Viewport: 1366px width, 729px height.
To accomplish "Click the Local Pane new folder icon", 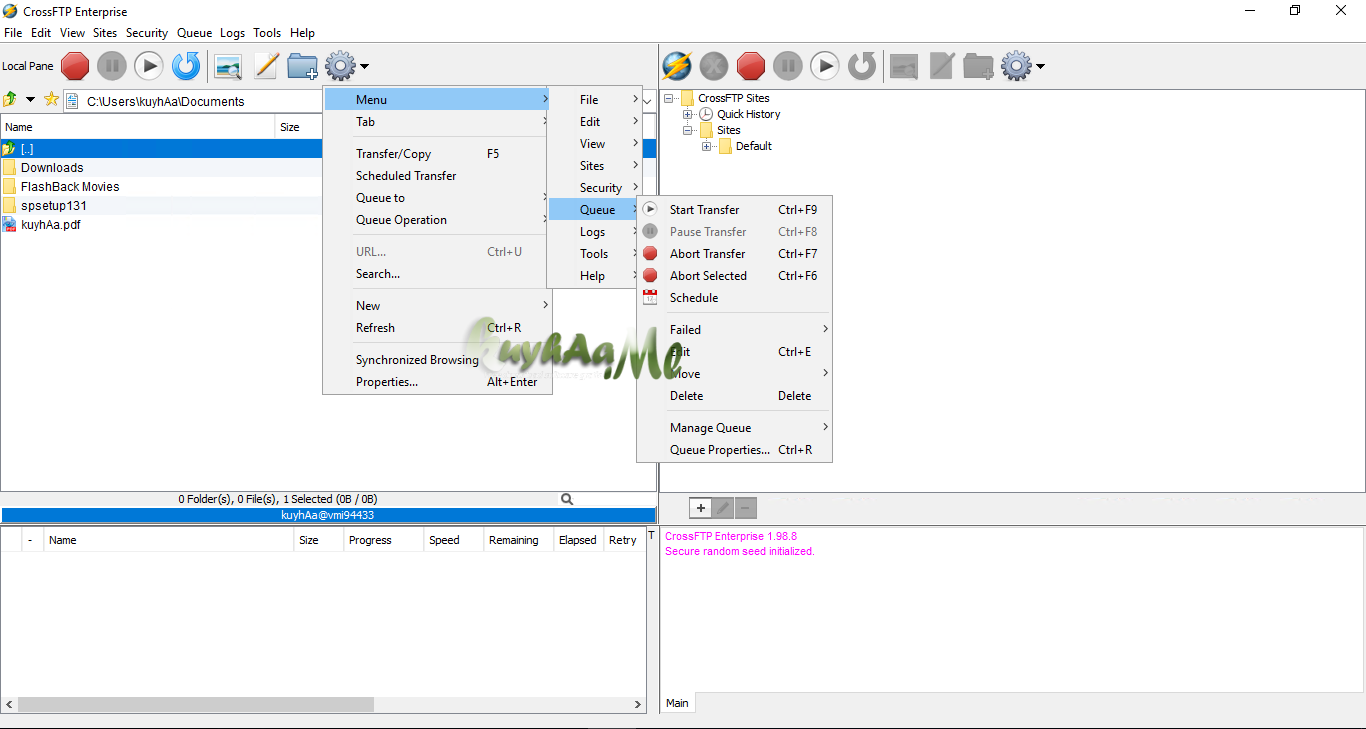I will [302, 67].
